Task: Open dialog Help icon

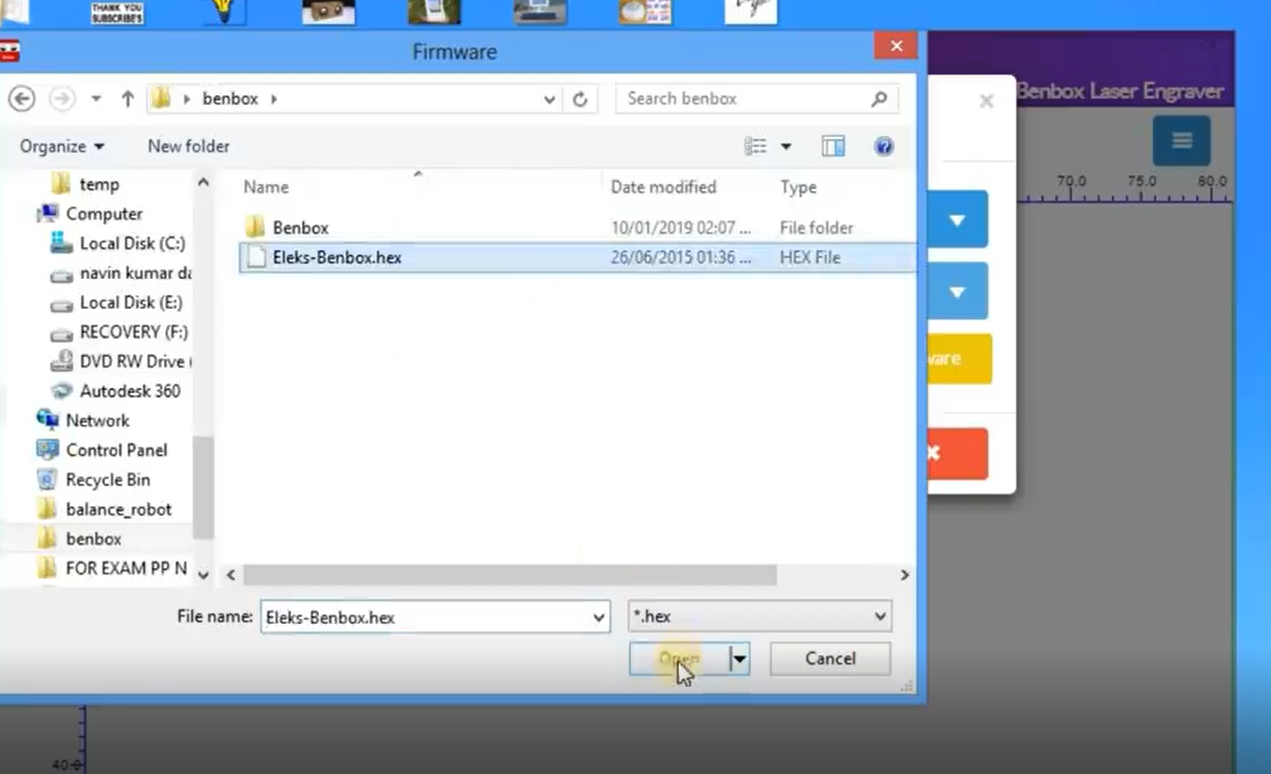Action: click(884, 147)
